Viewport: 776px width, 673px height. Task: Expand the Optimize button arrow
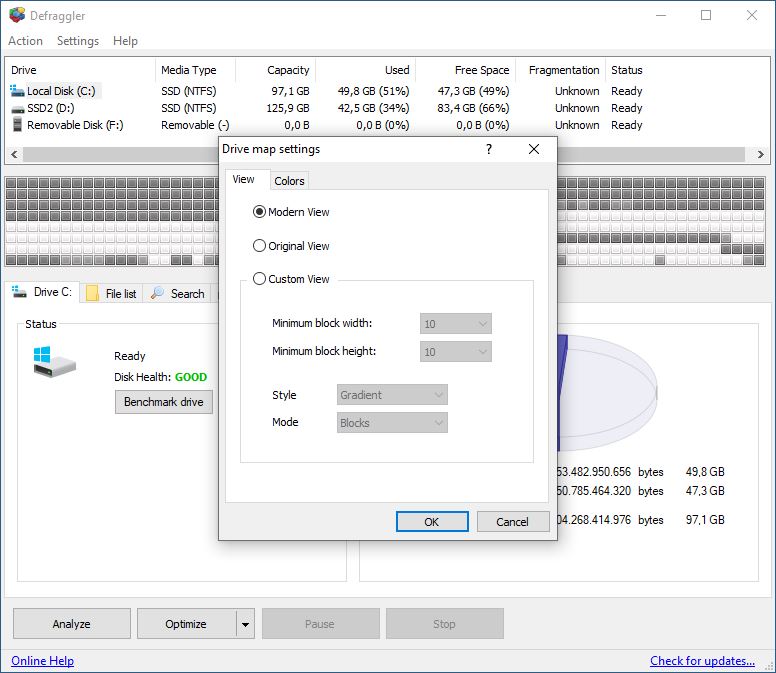click(x=245, y=624)
